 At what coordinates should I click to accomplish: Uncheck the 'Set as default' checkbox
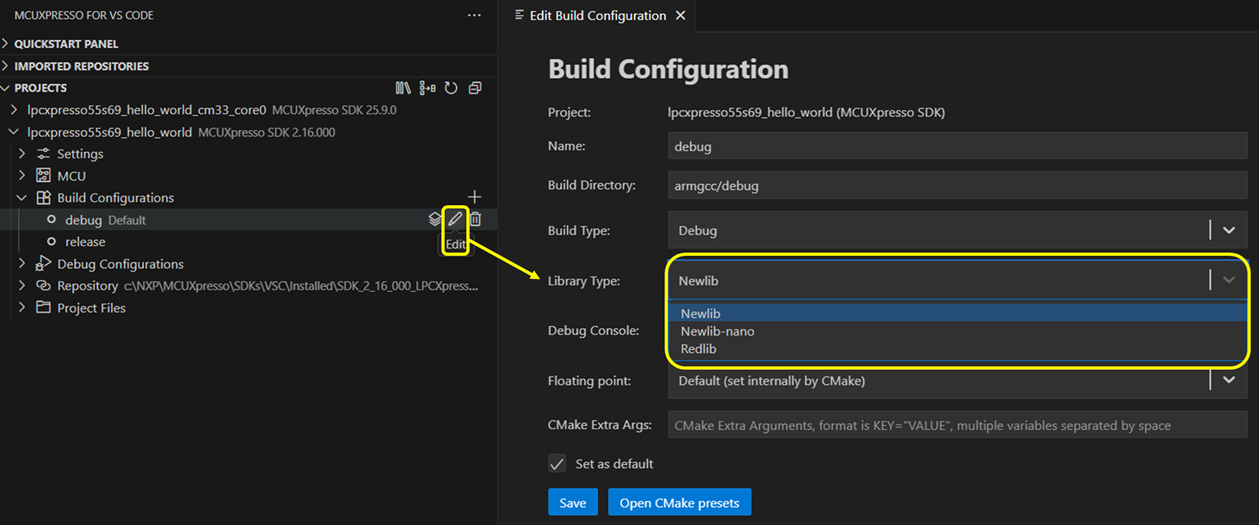[557, 464]
